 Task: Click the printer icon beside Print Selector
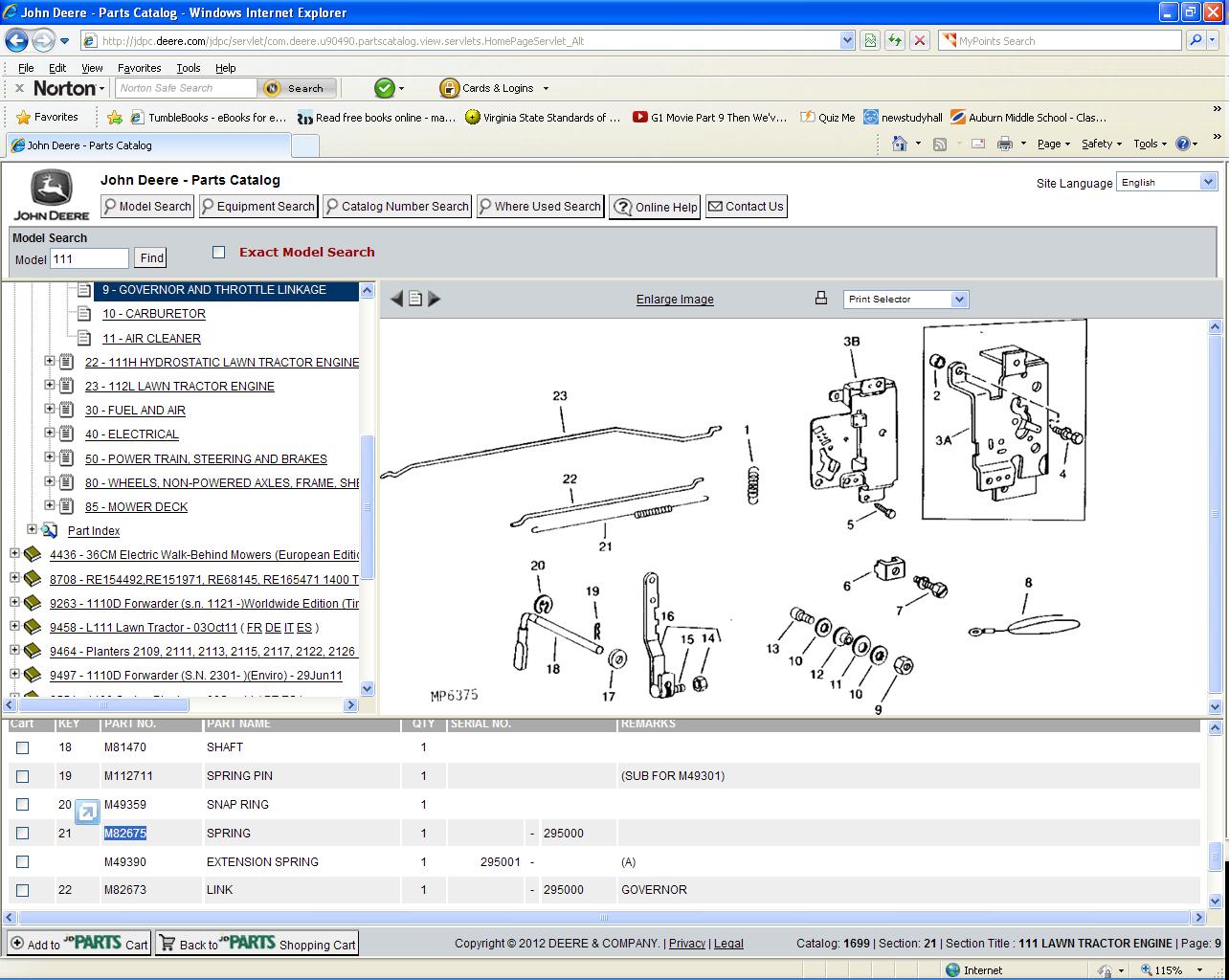(x=820, y=299)
